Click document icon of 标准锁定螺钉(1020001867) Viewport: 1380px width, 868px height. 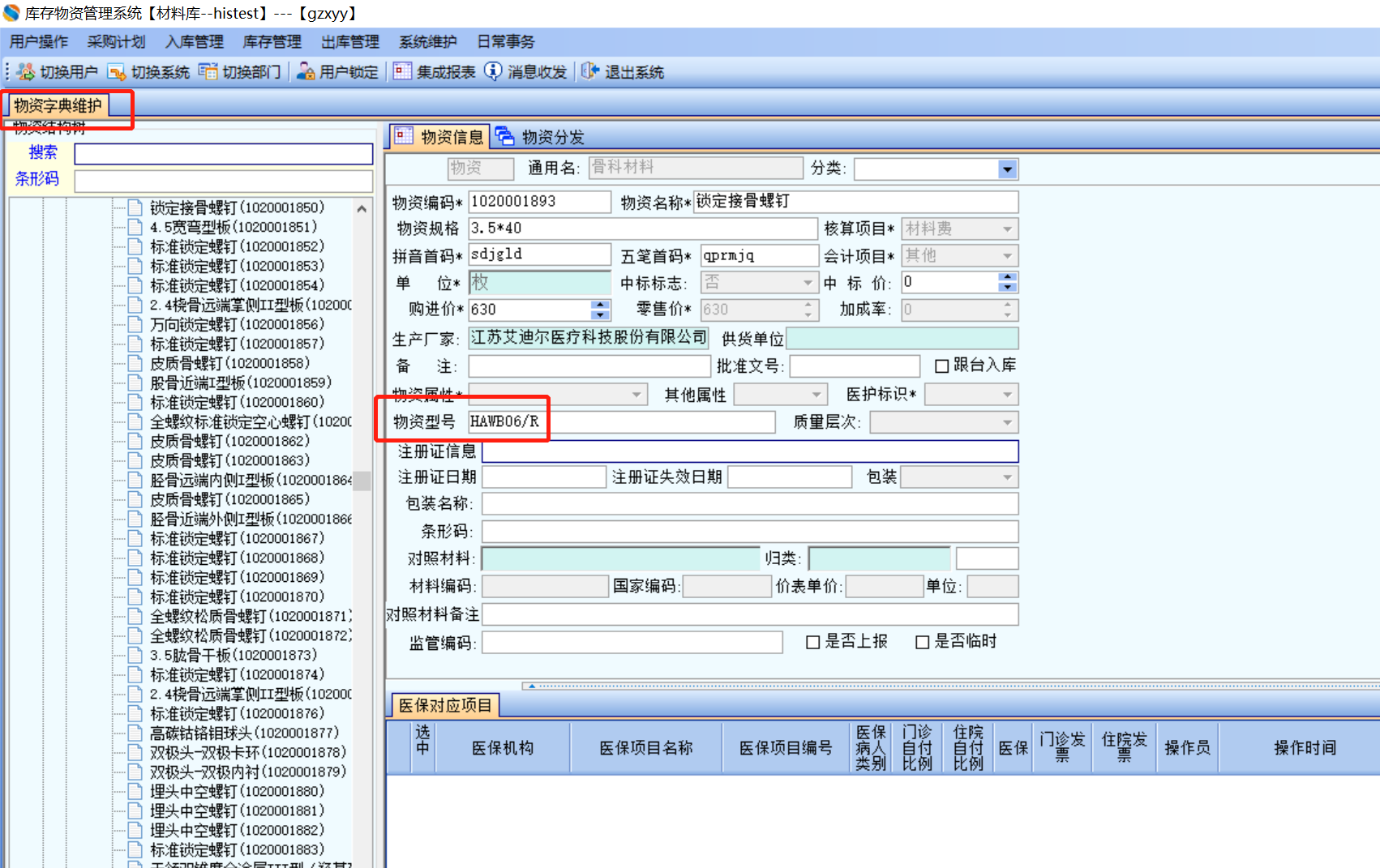tap(135, 538)
